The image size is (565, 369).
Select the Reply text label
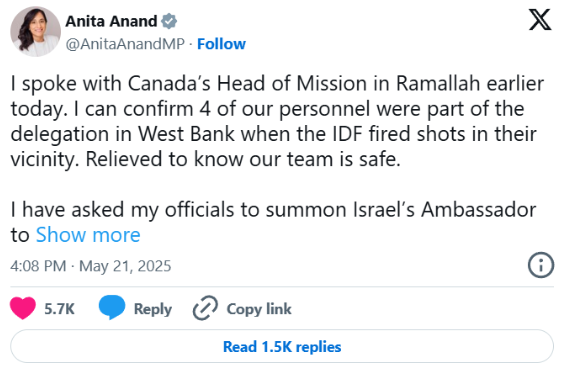click(153, 310)
